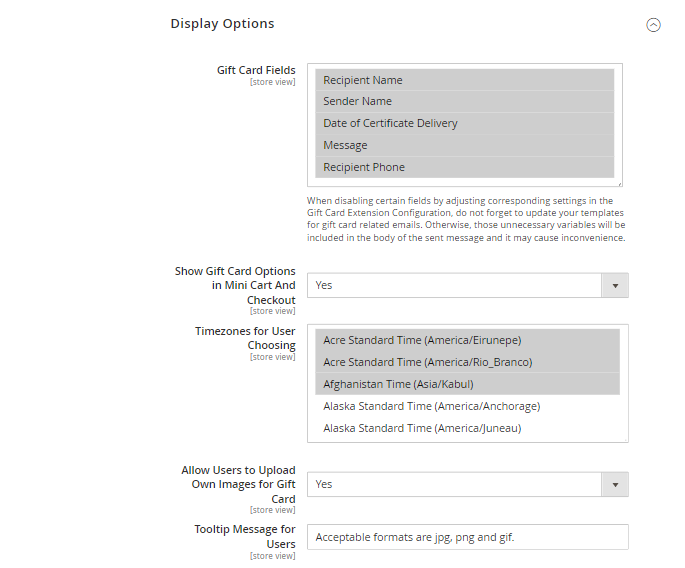Click resize handle of Gift Card Fields
This screenshot has height=568, width=685.
(618, 183)
